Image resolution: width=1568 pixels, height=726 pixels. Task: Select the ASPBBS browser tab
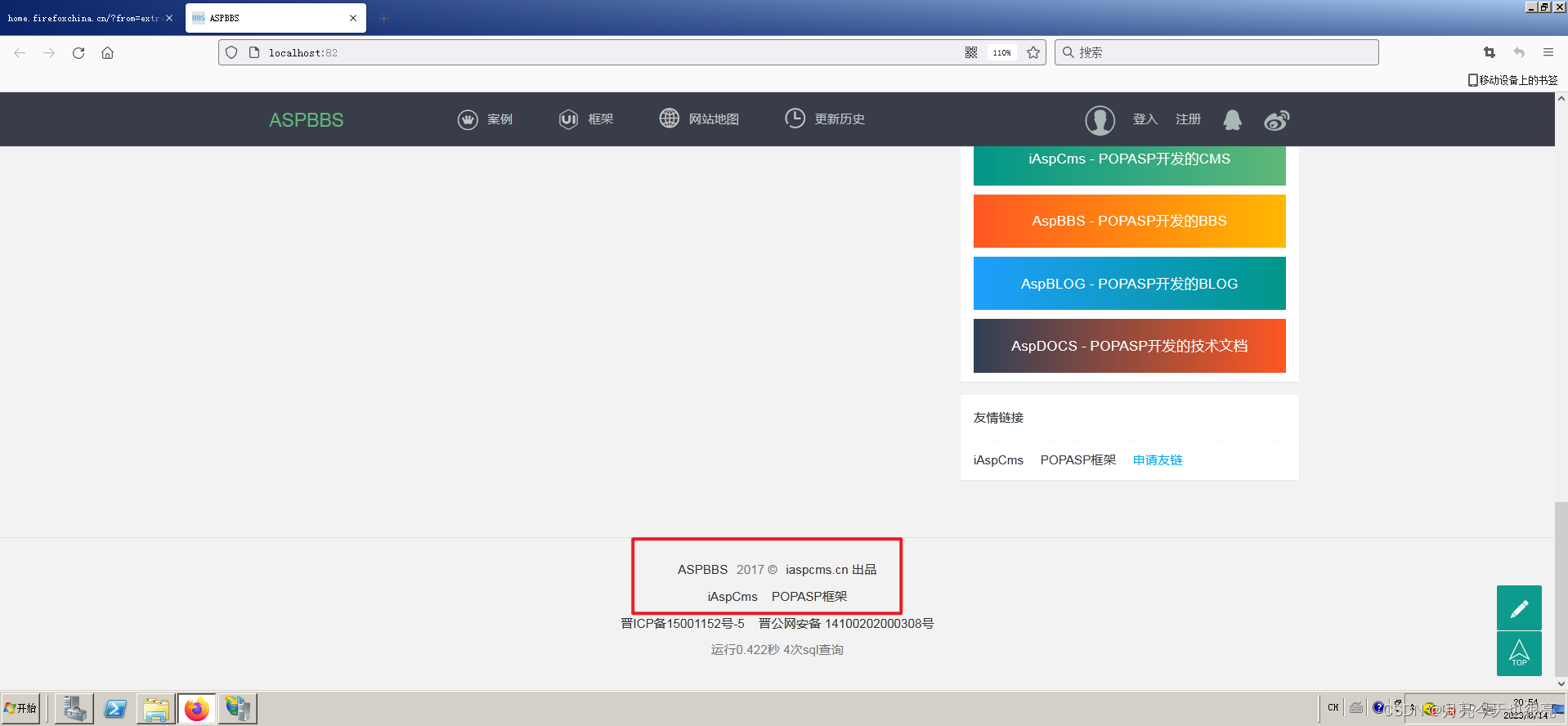pos(276,18)
